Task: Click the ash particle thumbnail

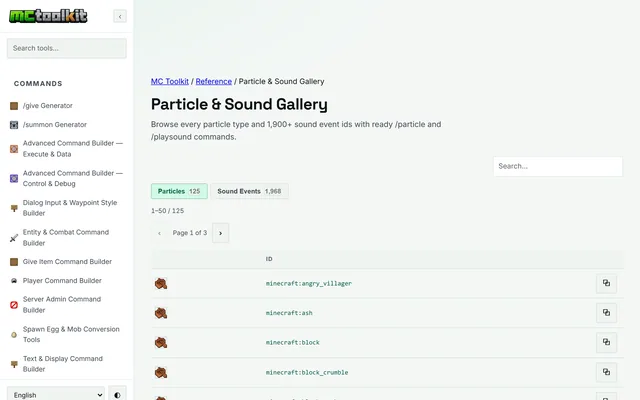Action: click(161, 313)
